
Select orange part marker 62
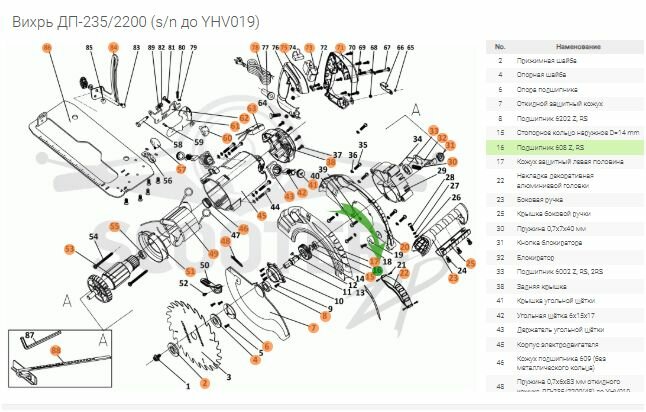pyautogui.click(x=244, y=118)
